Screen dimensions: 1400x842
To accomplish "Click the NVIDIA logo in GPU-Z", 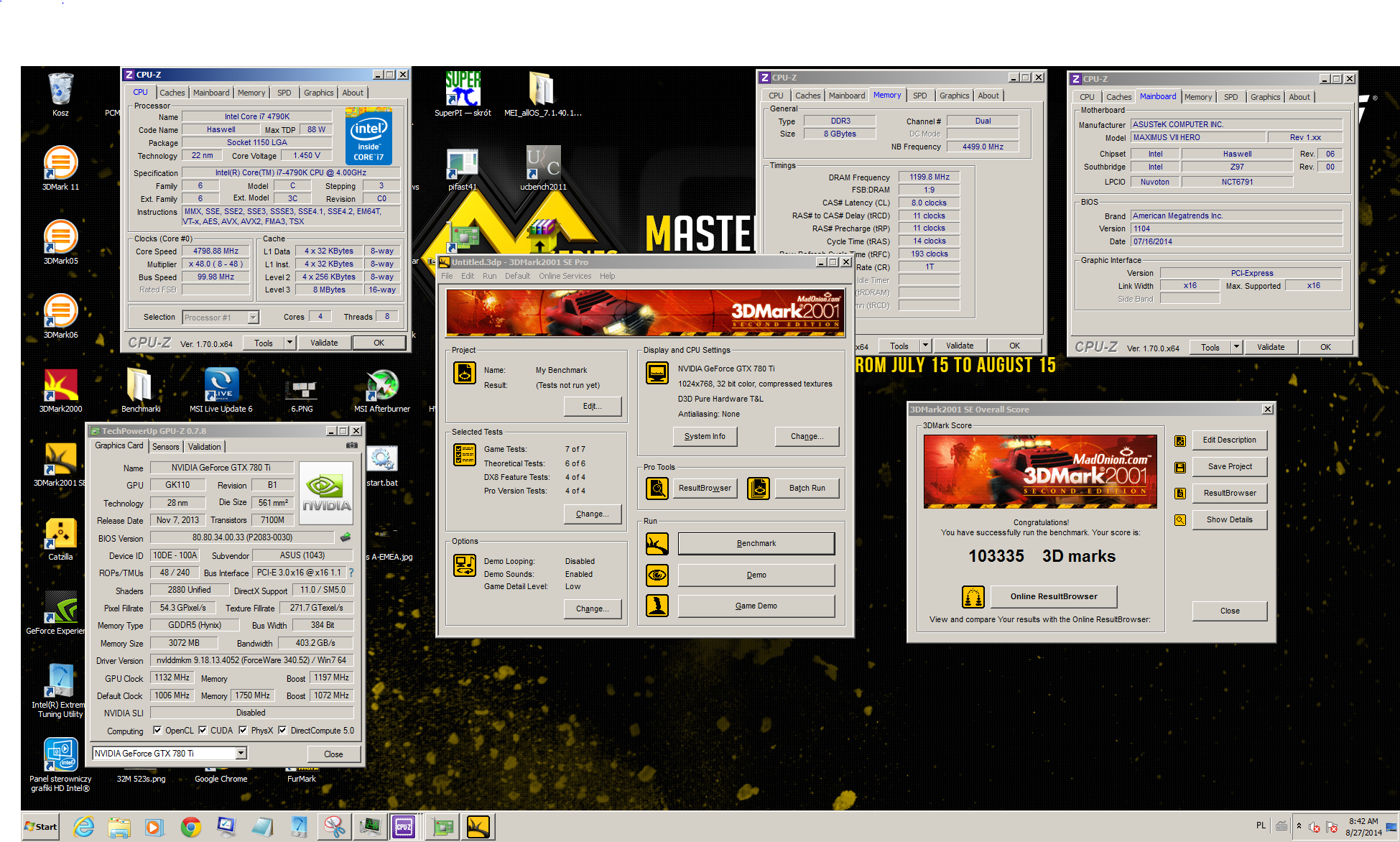I will 326,491.
